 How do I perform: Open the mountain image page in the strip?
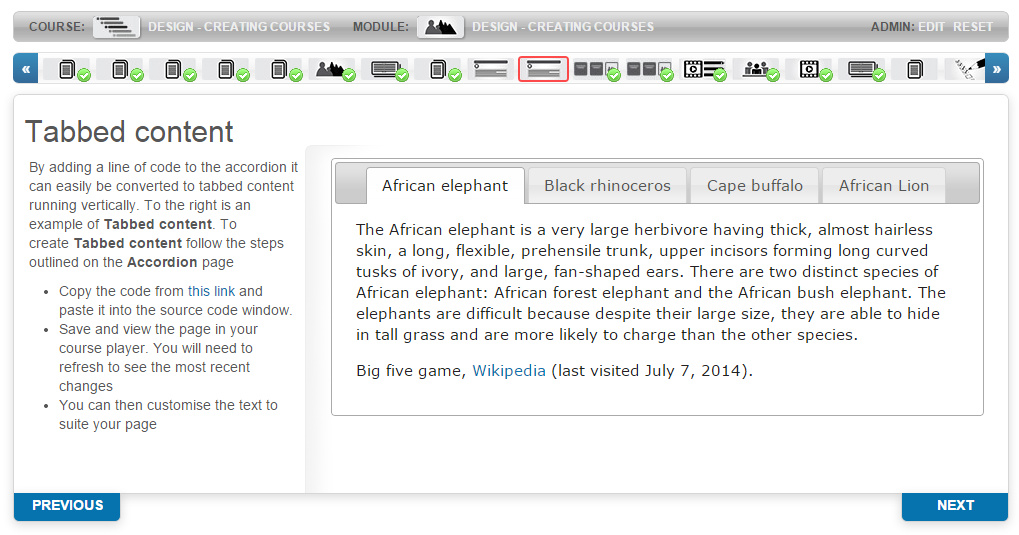[x=331, y=69]
